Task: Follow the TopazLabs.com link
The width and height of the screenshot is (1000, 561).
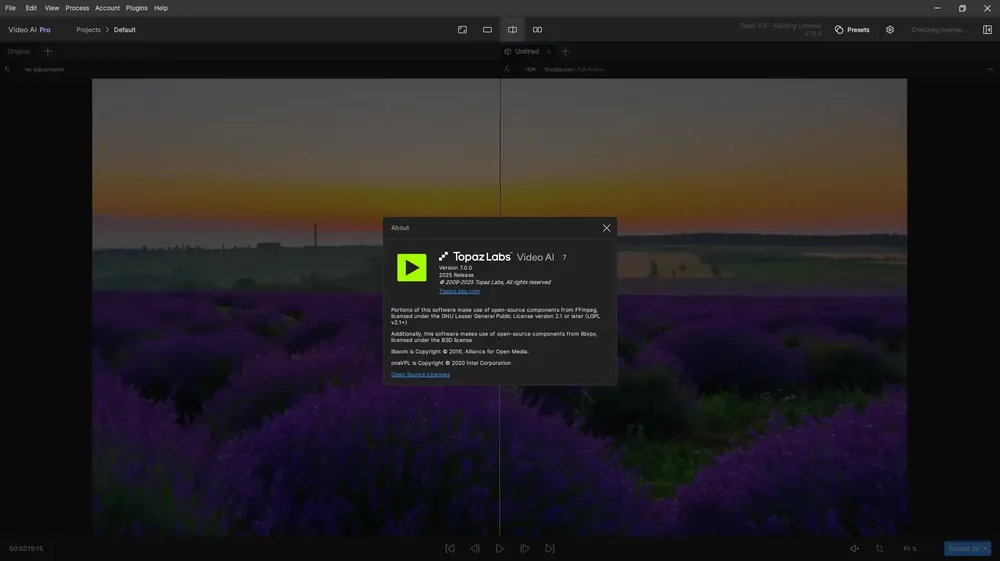Action: pos(459,291)
